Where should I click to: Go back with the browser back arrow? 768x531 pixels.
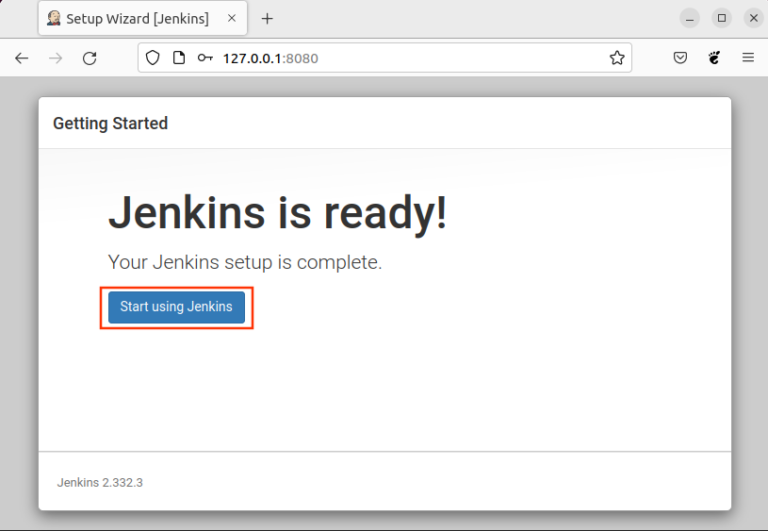(x=22, y=58)
